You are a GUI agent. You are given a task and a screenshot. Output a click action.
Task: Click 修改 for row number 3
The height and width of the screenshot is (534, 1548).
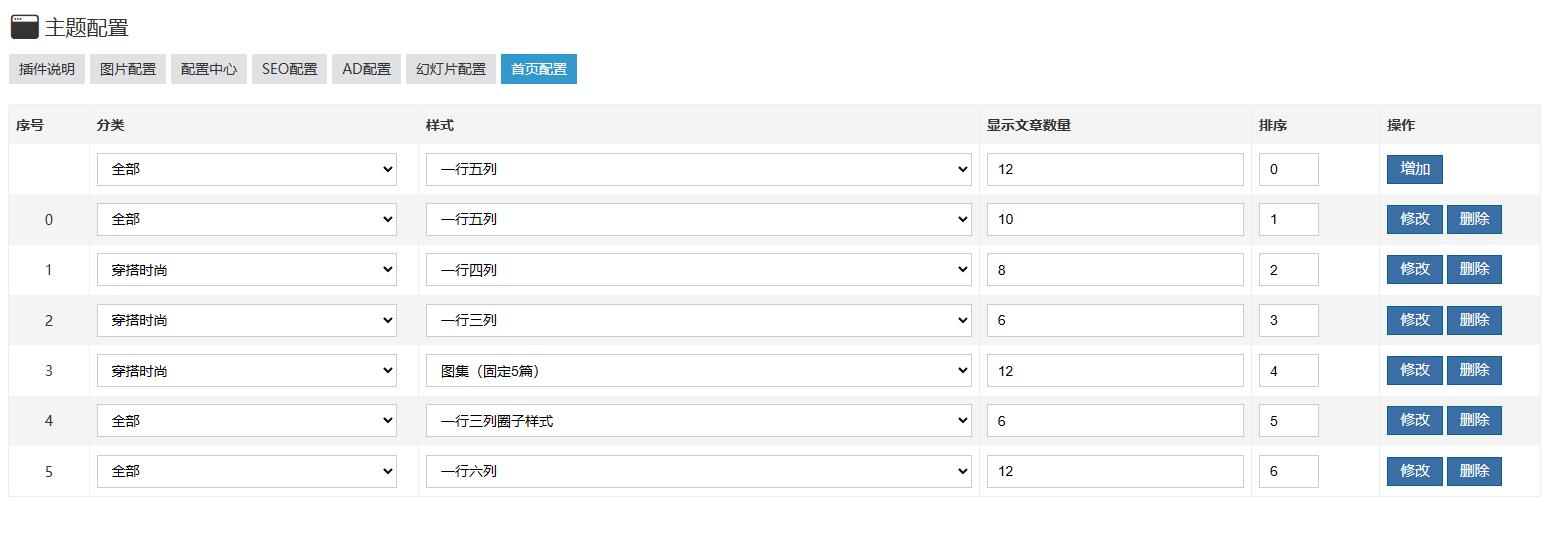[1414, 370]
